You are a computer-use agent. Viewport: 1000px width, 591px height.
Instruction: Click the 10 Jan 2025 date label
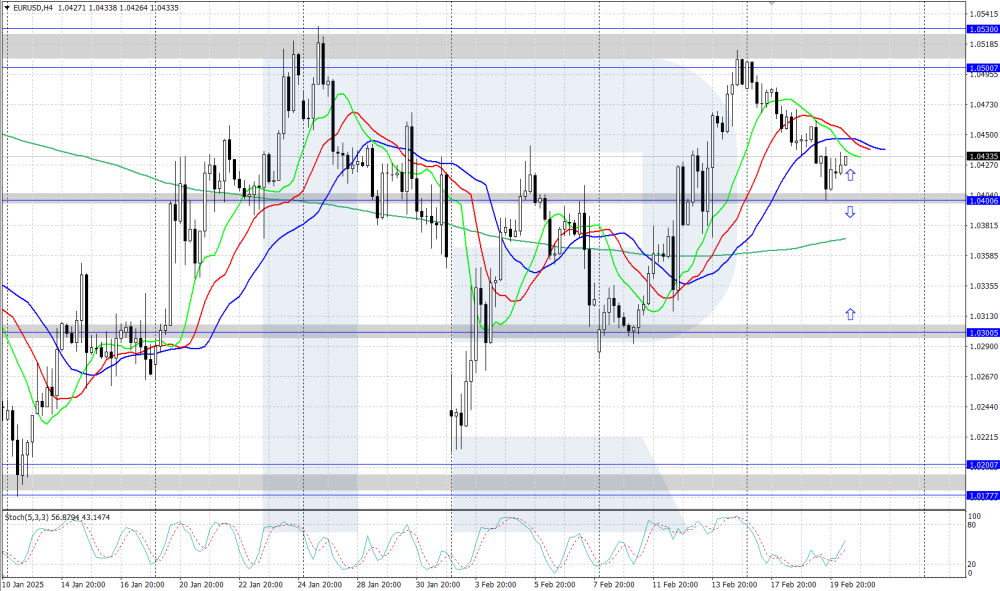[21, 583]
